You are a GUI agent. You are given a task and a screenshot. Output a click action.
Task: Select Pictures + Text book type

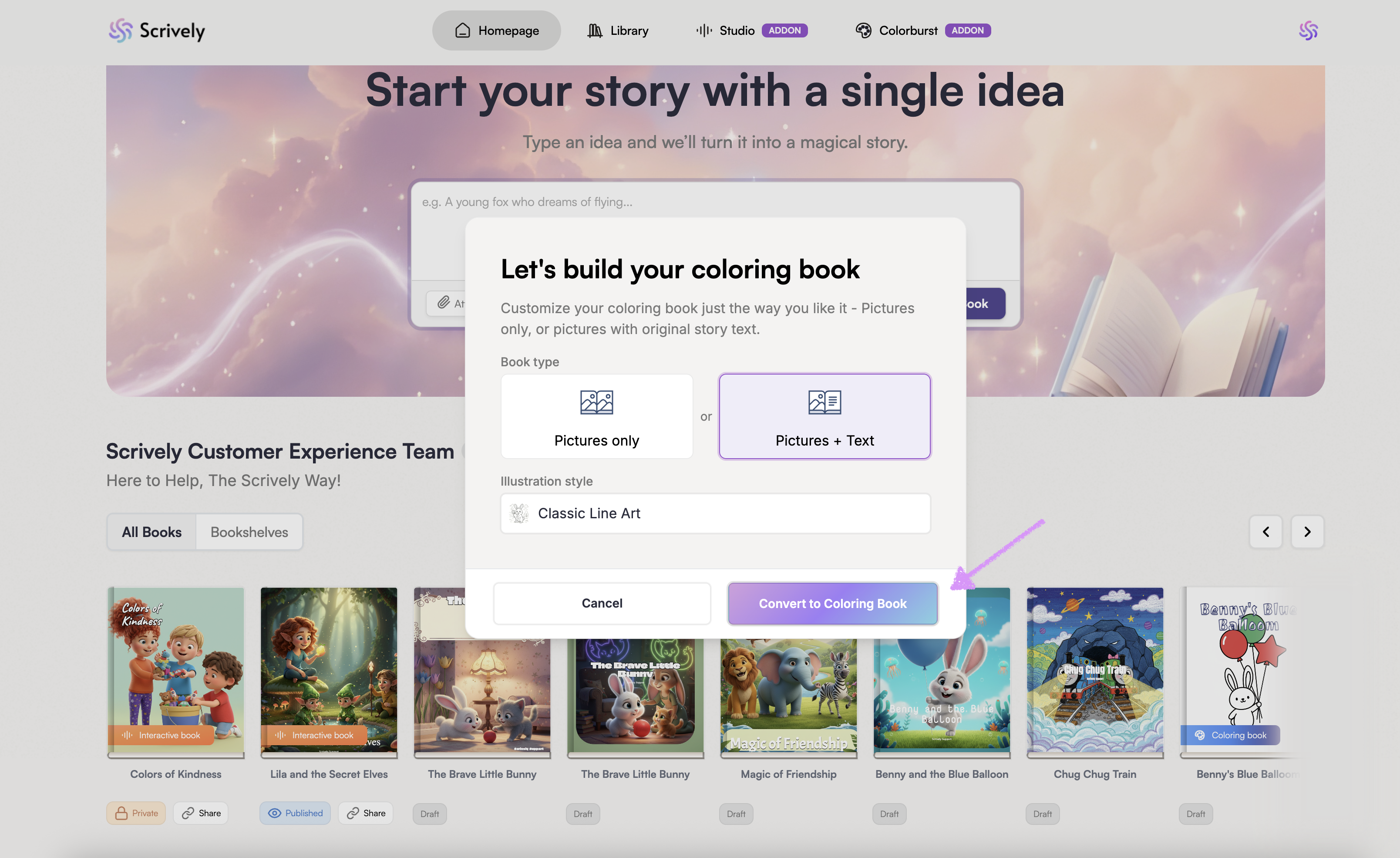824,416
